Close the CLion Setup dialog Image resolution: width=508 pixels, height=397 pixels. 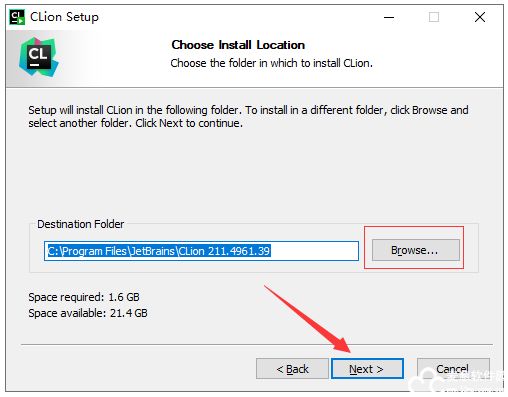(480, 17)
